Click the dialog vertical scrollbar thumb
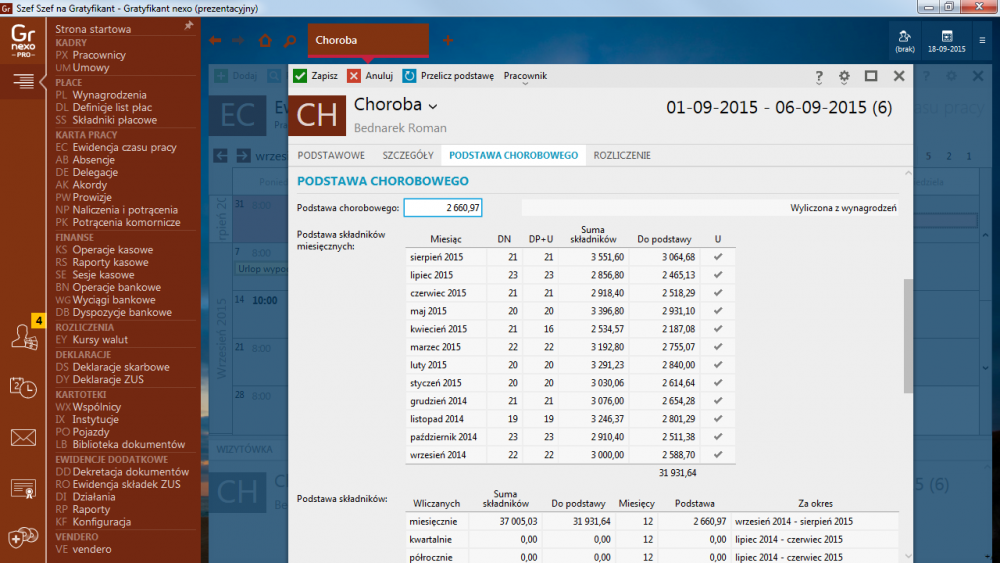The height and width of the screenshot is (563, 1000). [x=908, y=337]
